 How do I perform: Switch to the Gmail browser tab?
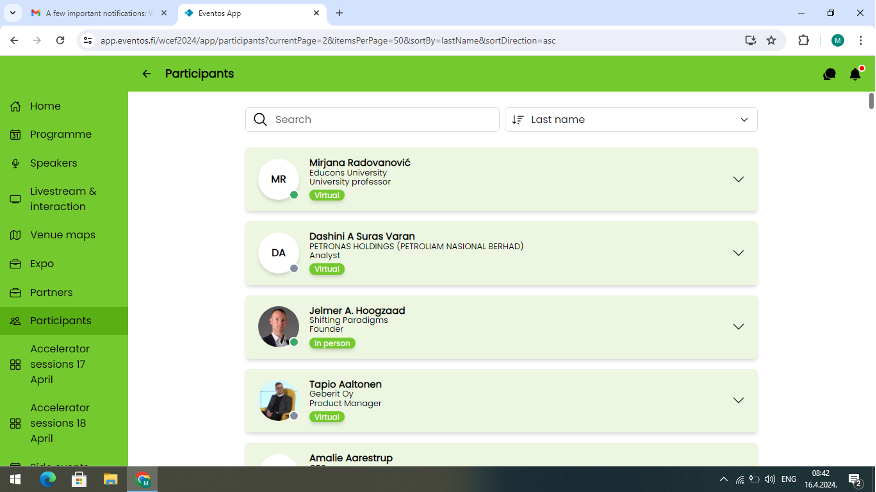pyautogui.click(x=92, y=13)
